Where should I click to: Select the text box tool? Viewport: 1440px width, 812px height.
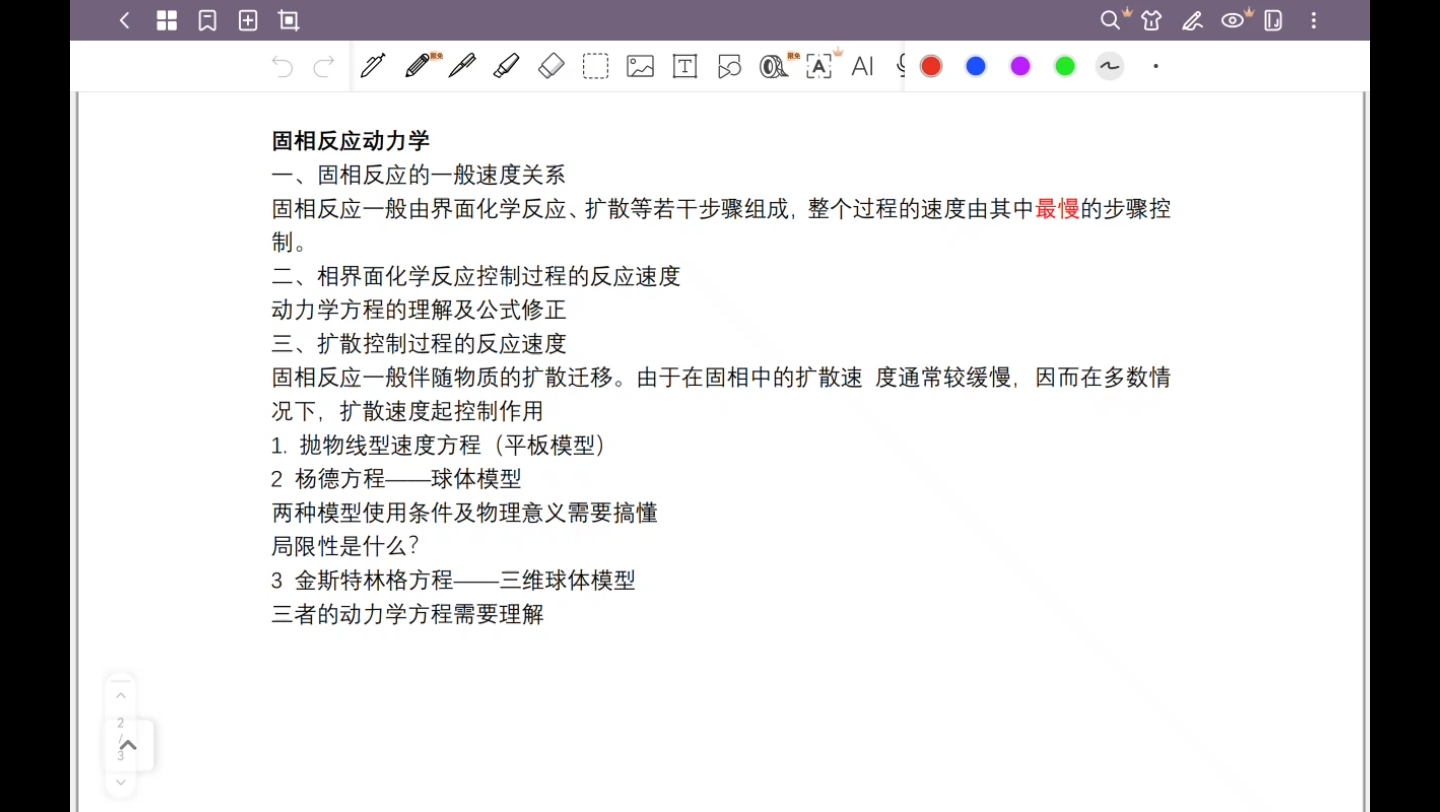685,66
